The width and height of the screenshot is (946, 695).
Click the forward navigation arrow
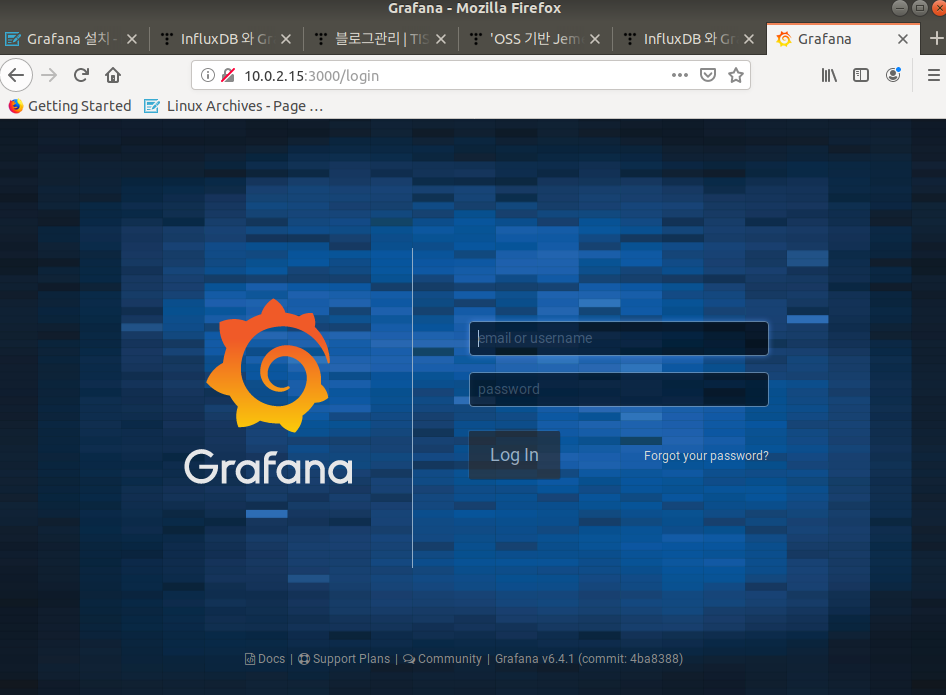click(49, 75)
